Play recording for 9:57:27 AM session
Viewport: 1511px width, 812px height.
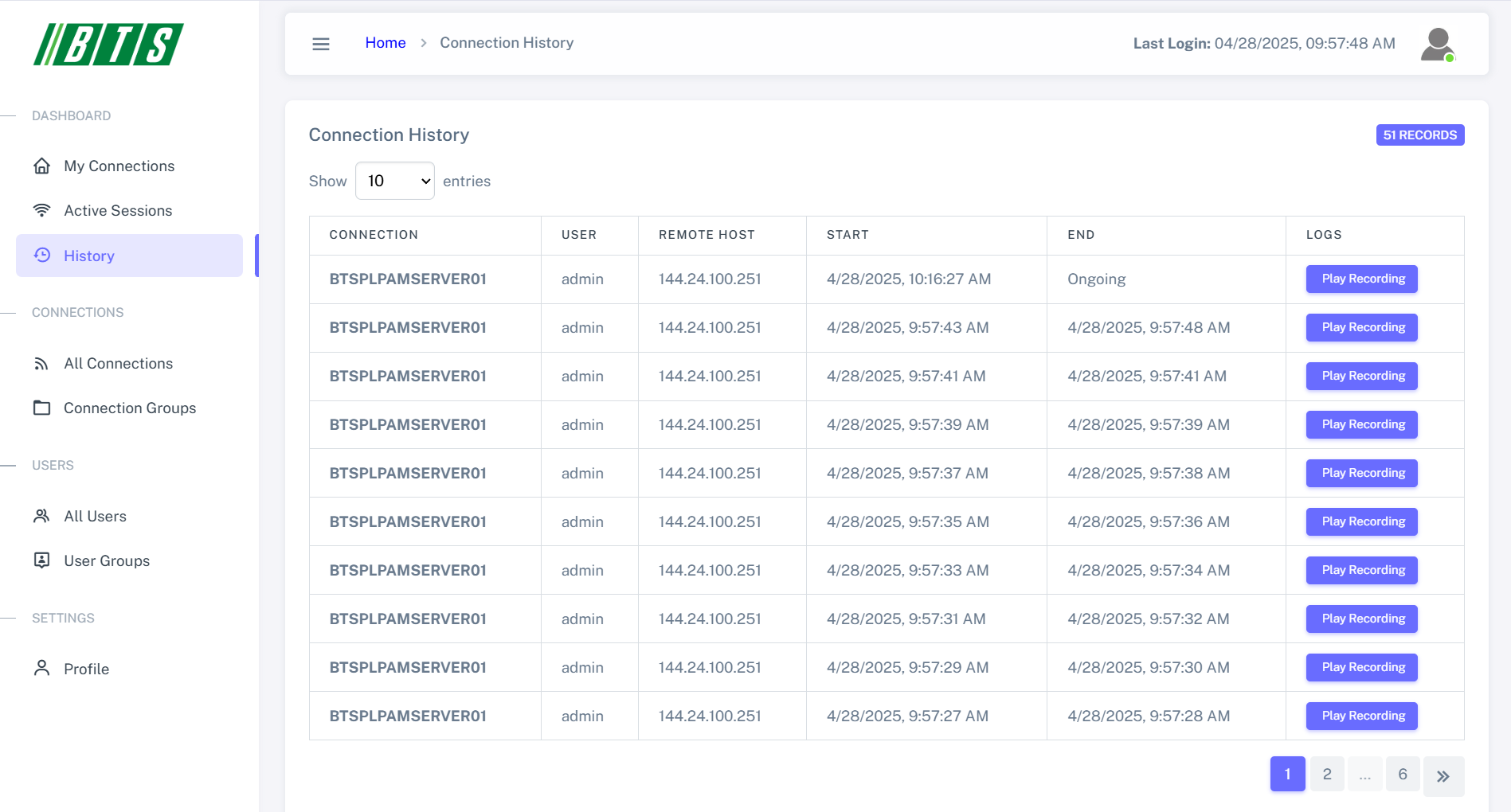1361,716
